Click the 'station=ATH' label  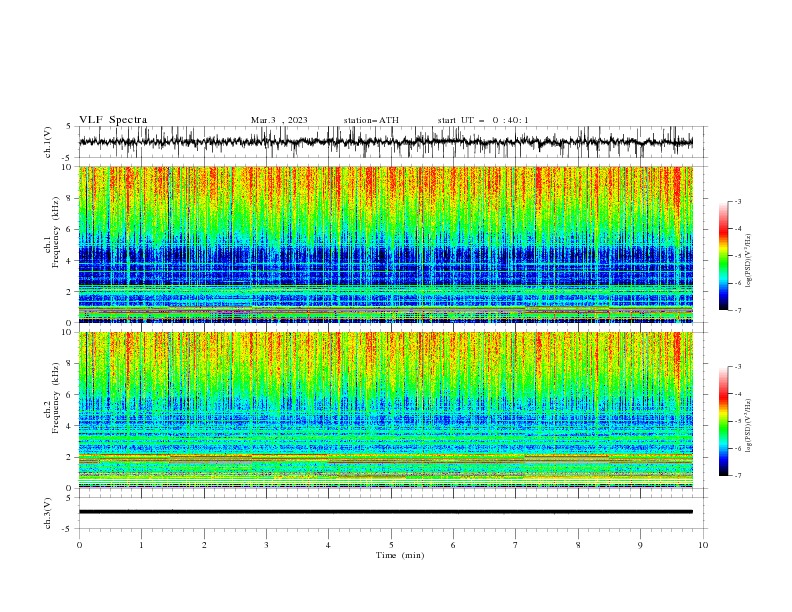click(371, 120)
